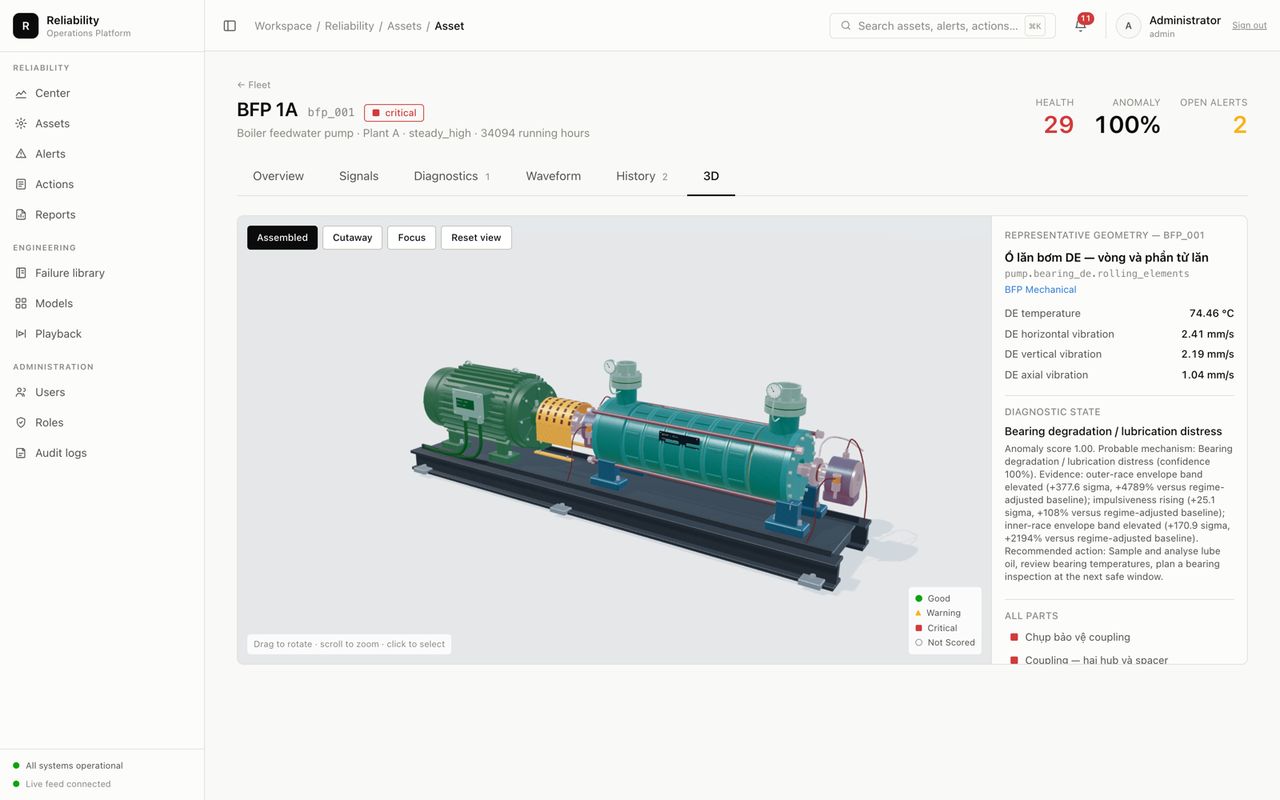Screen dimensions: 1280x800
Task: Open the Signals tab
Action: 359,176
